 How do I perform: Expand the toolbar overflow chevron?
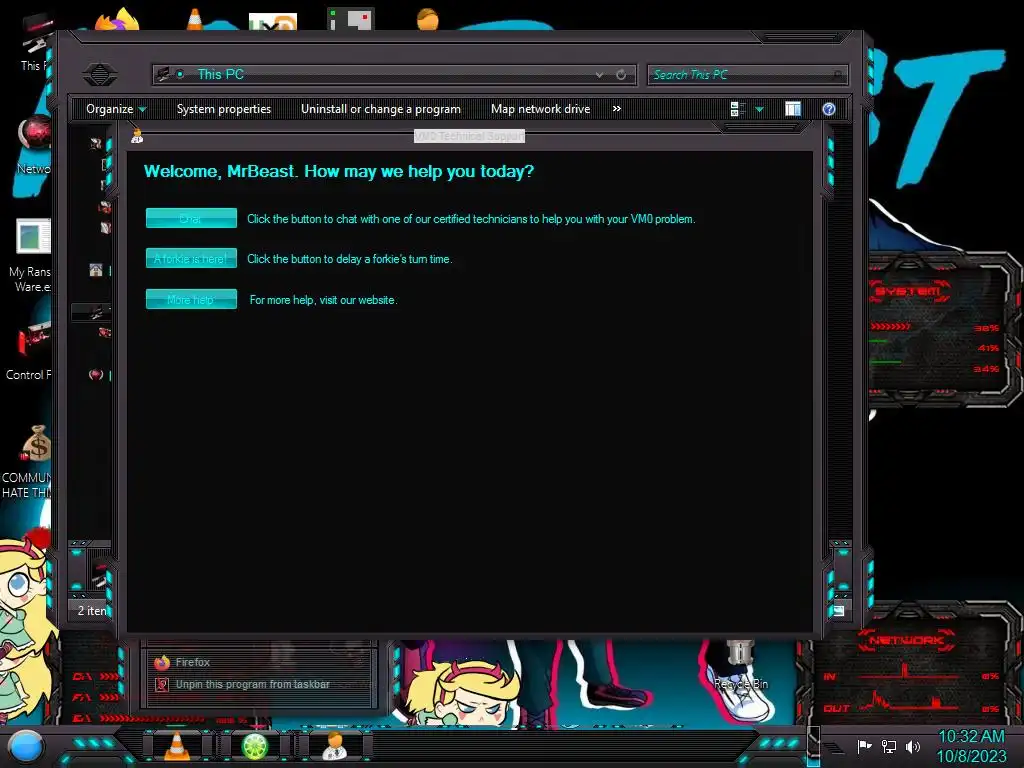click(x=616, y=109)
